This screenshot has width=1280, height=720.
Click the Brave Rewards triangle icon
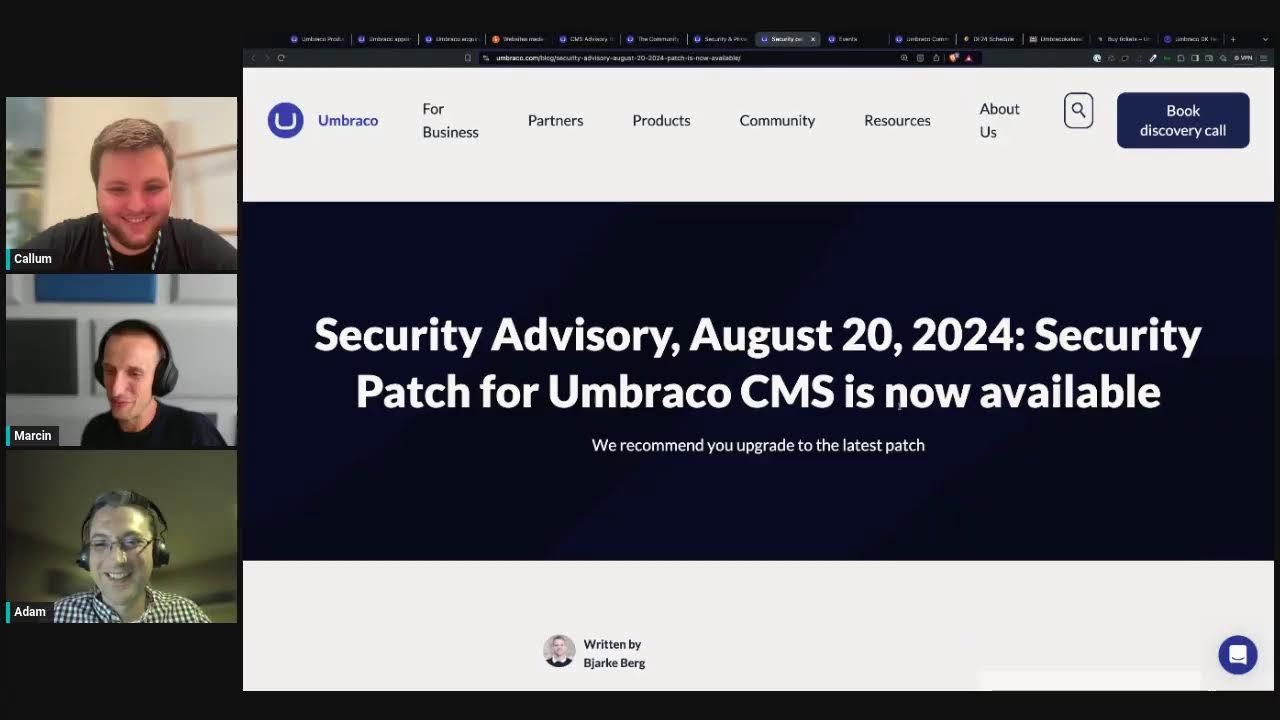(x=968, y=58)
